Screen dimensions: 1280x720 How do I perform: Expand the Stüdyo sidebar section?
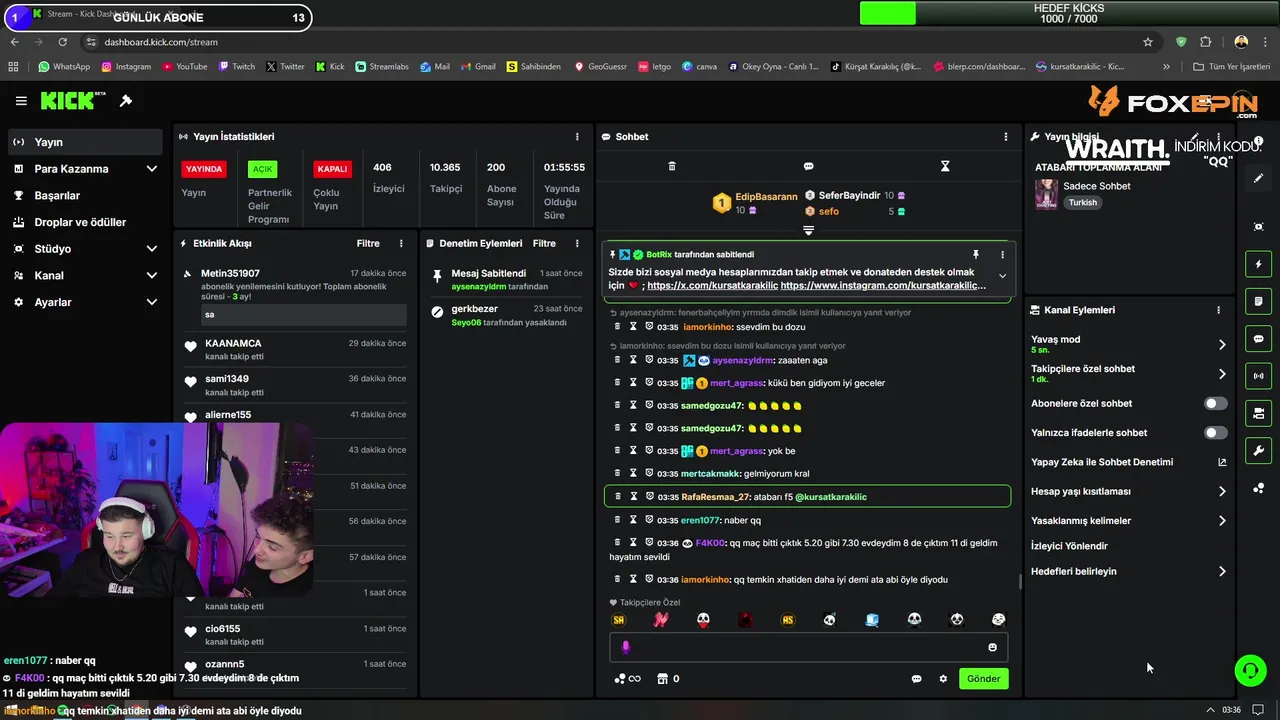coord(152,249)
